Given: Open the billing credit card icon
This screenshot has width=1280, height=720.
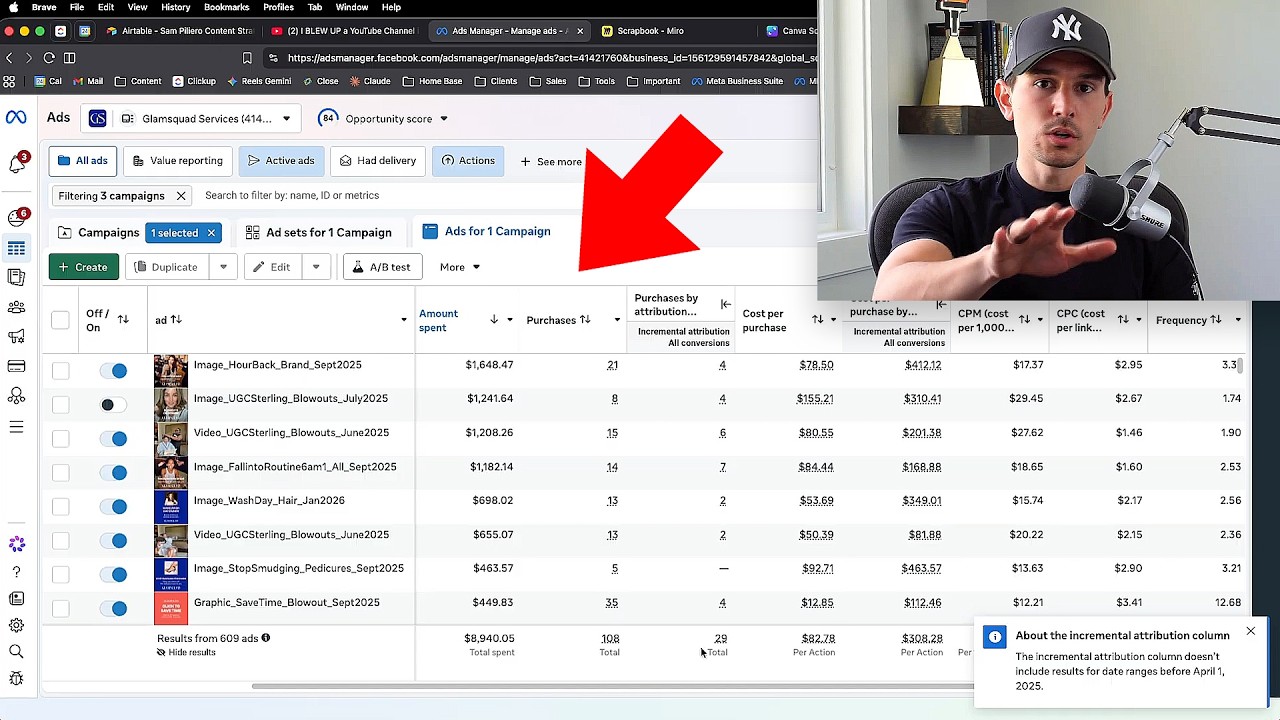Looking at the screenshot, I should coord(16,366).
